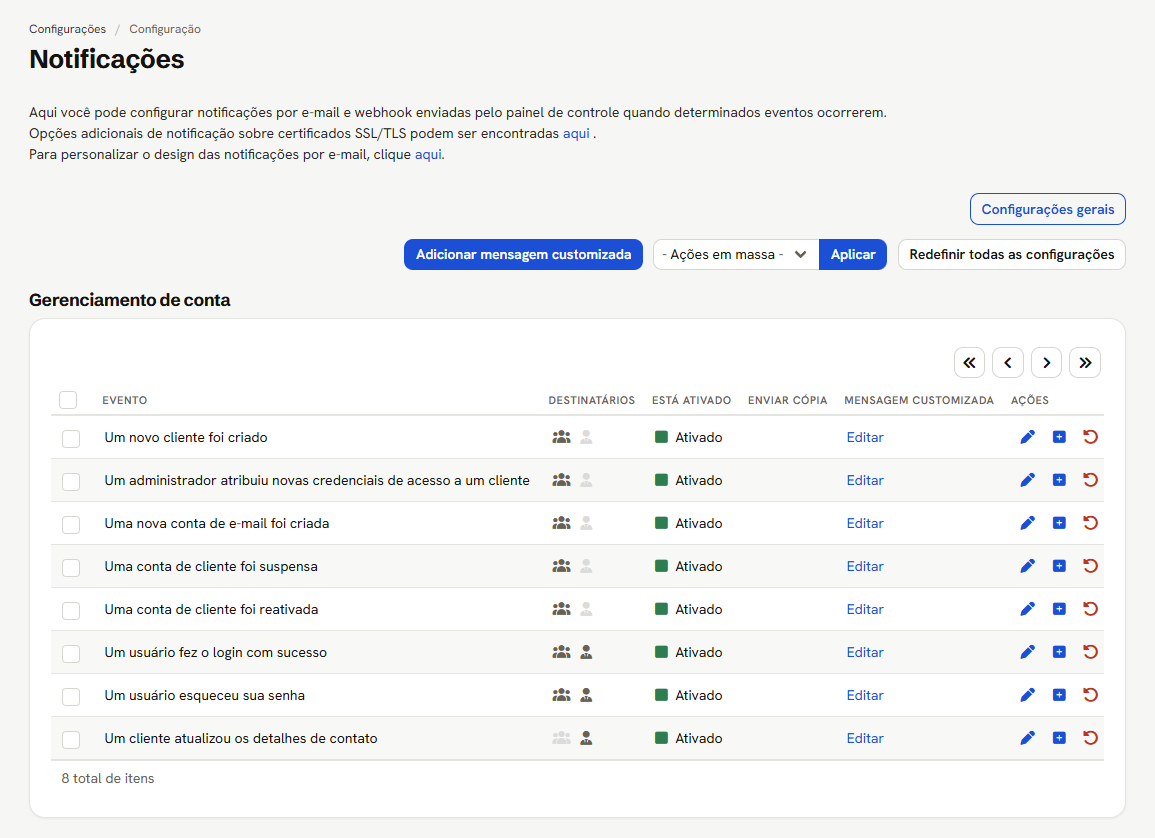Click 'Editar' link for 'Uma conta de cliente foi reativada'
This screenshot has height=838, width=1155.
click(865, 610)
